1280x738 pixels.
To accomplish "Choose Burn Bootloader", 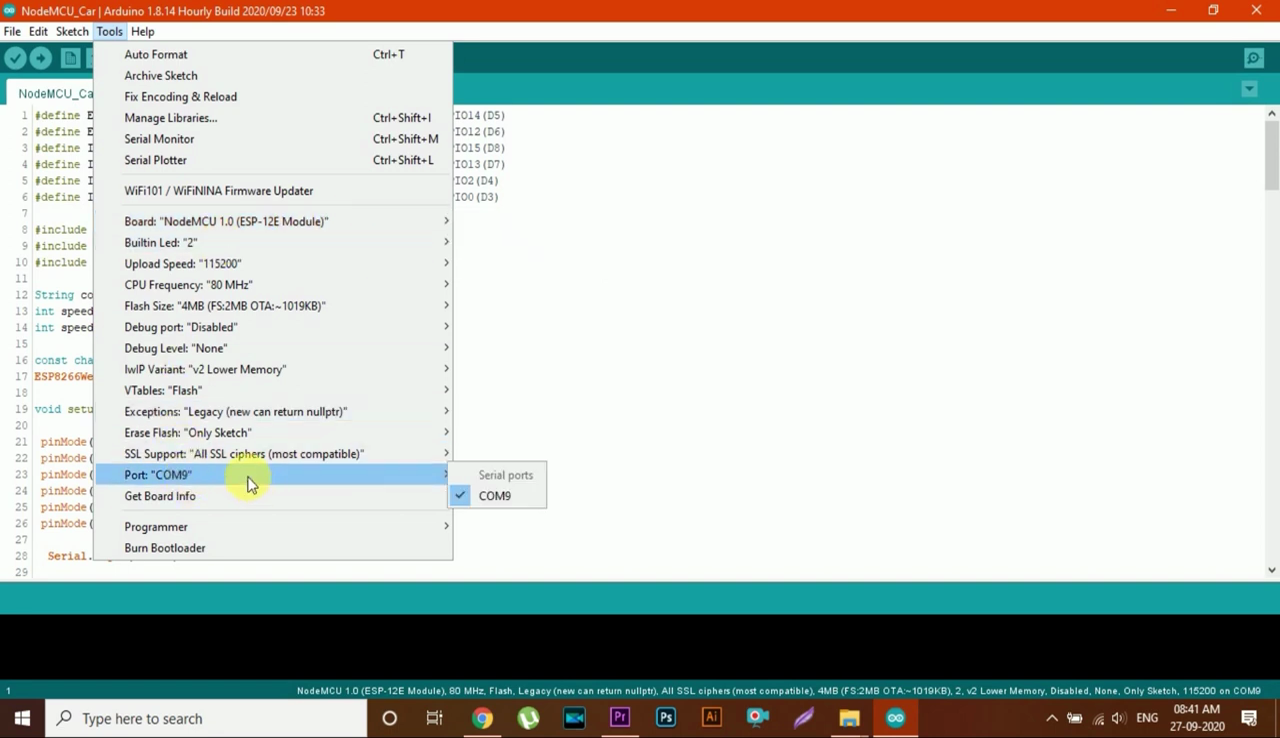I will pos(273,548).
